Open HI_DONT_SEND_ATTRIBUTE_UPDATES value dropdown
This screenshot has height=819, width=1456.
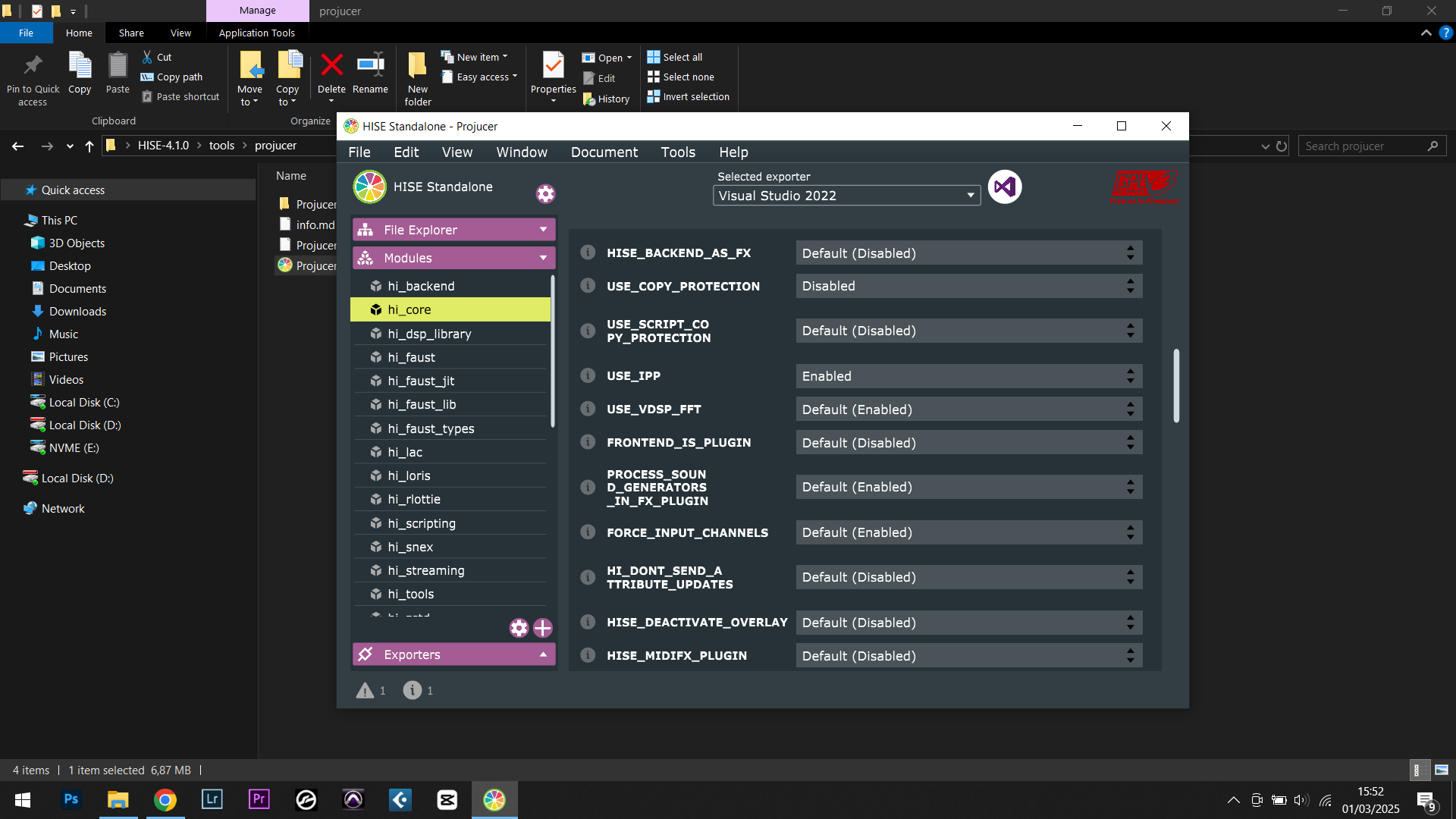[969, 577]
